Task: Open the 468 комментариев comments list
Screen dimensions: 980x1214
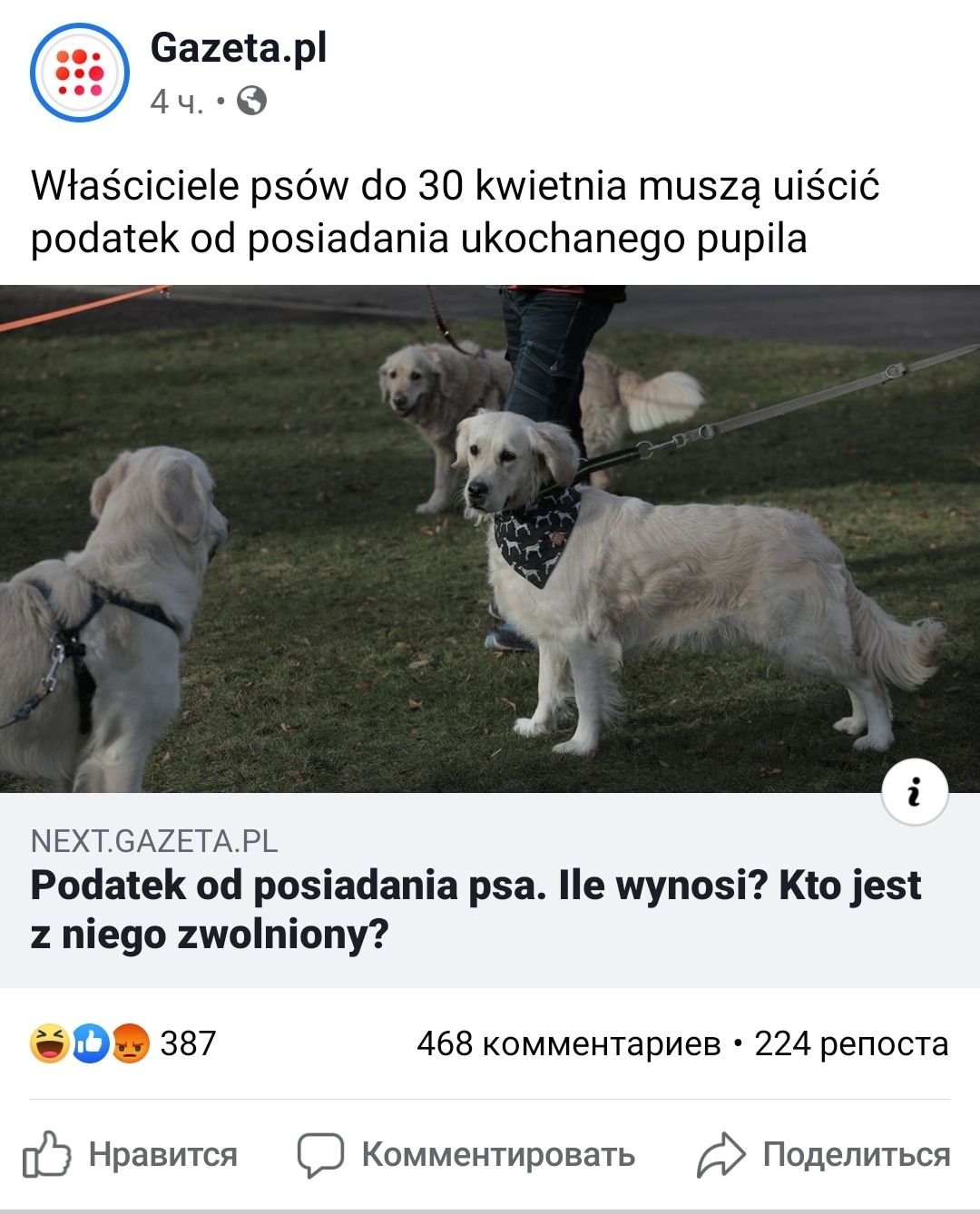Action: (x=569, y=1043)
